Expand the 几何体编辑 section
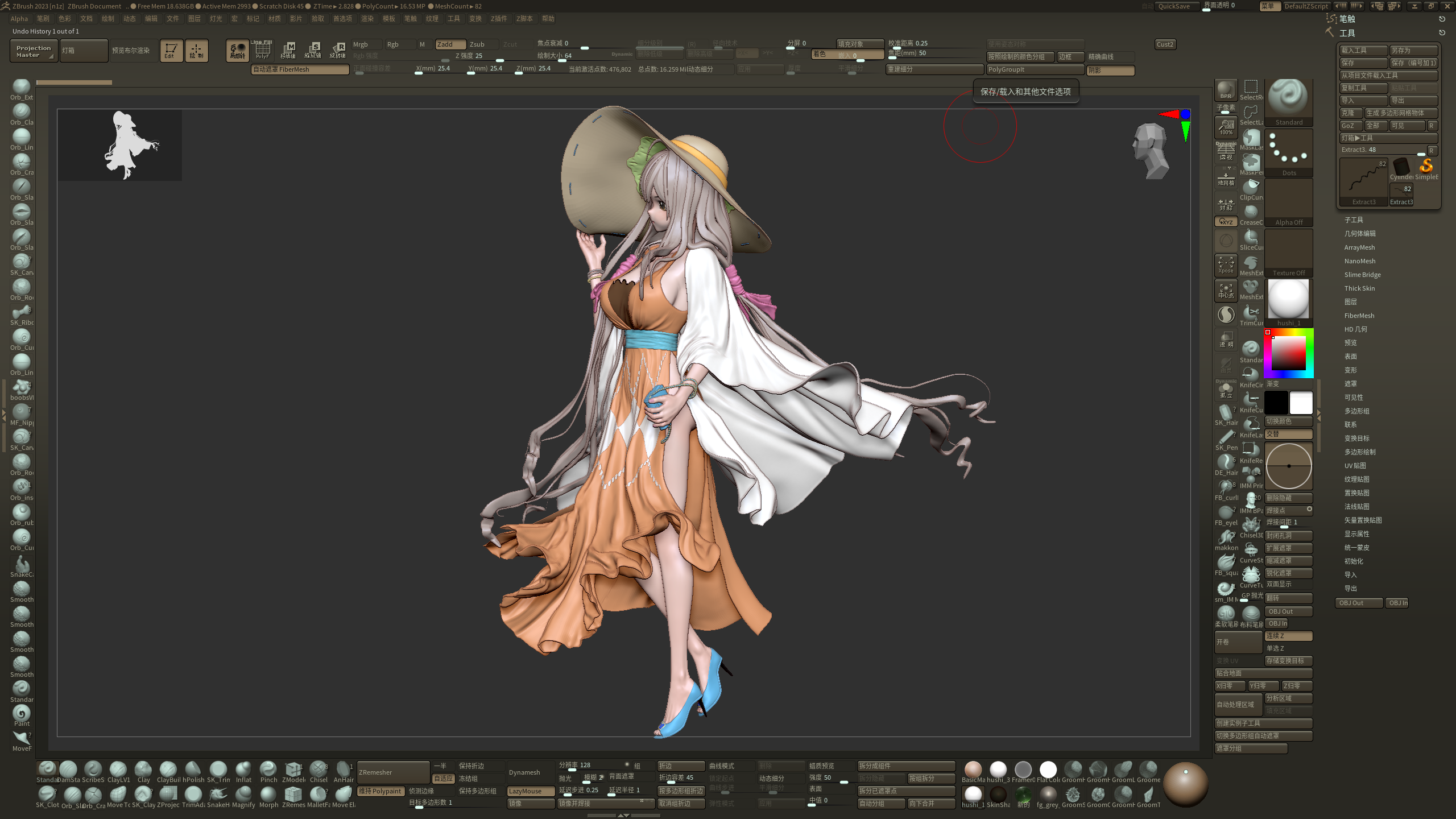 (1359, 234)
